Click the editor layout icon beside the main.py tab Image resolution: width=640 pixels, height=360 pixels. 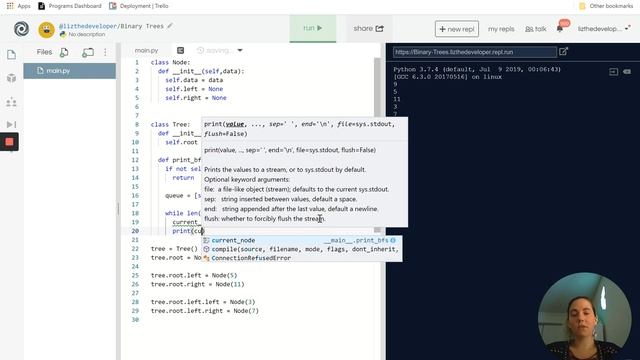(180, 50)
